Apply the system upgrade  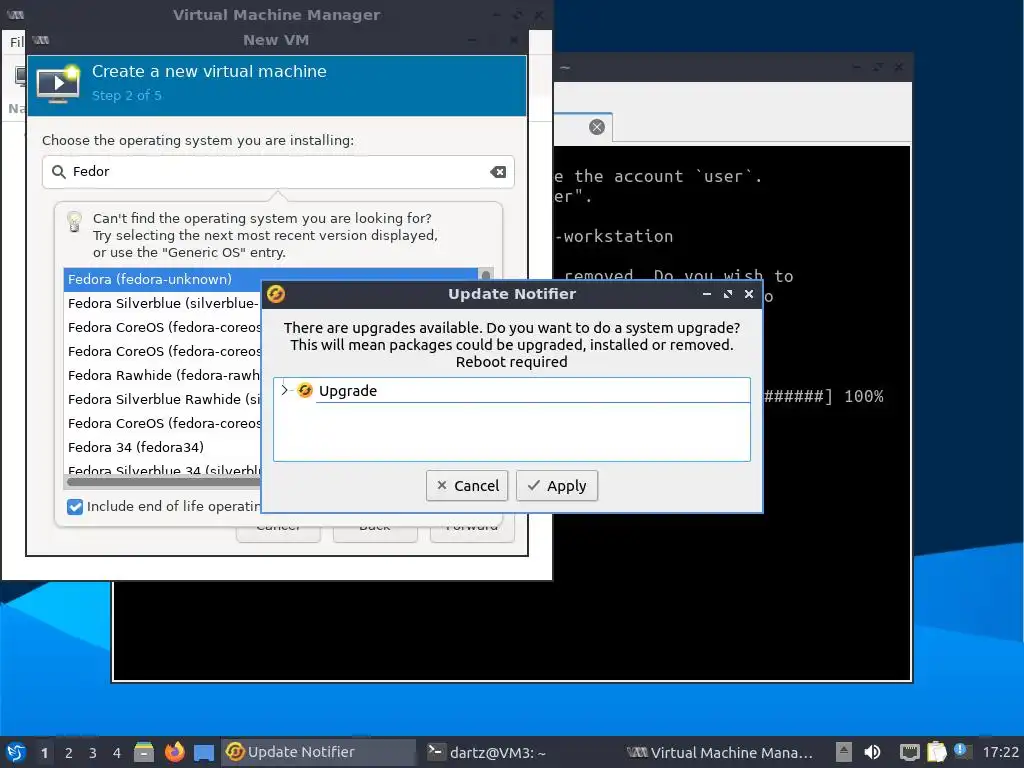pyautogui.click(x=556, y=486)
